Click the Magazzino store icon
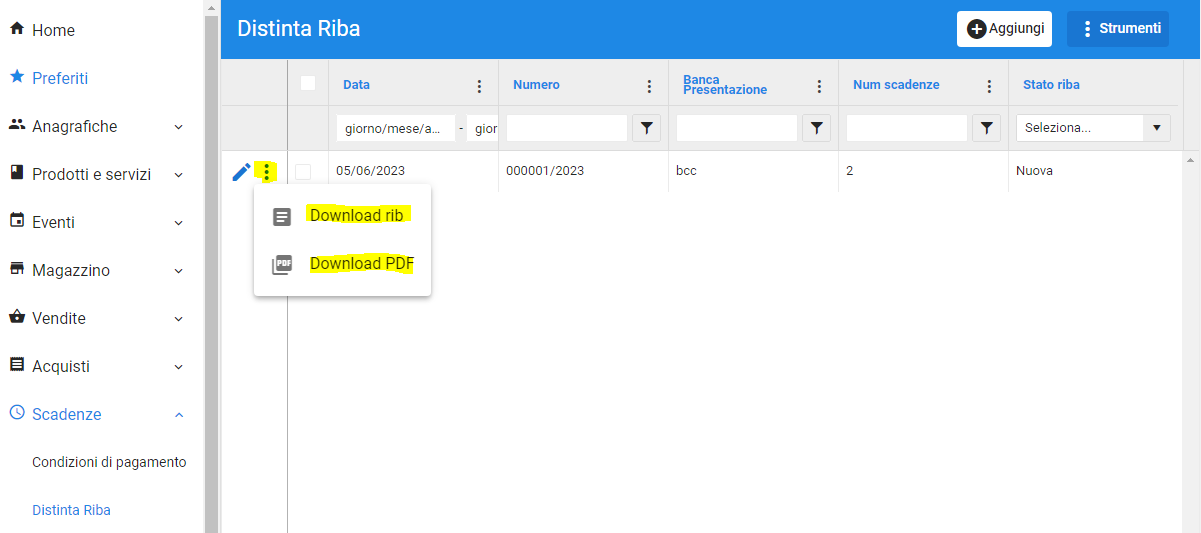This screenshot has width=1201, height=533. (x=16, y=269)
